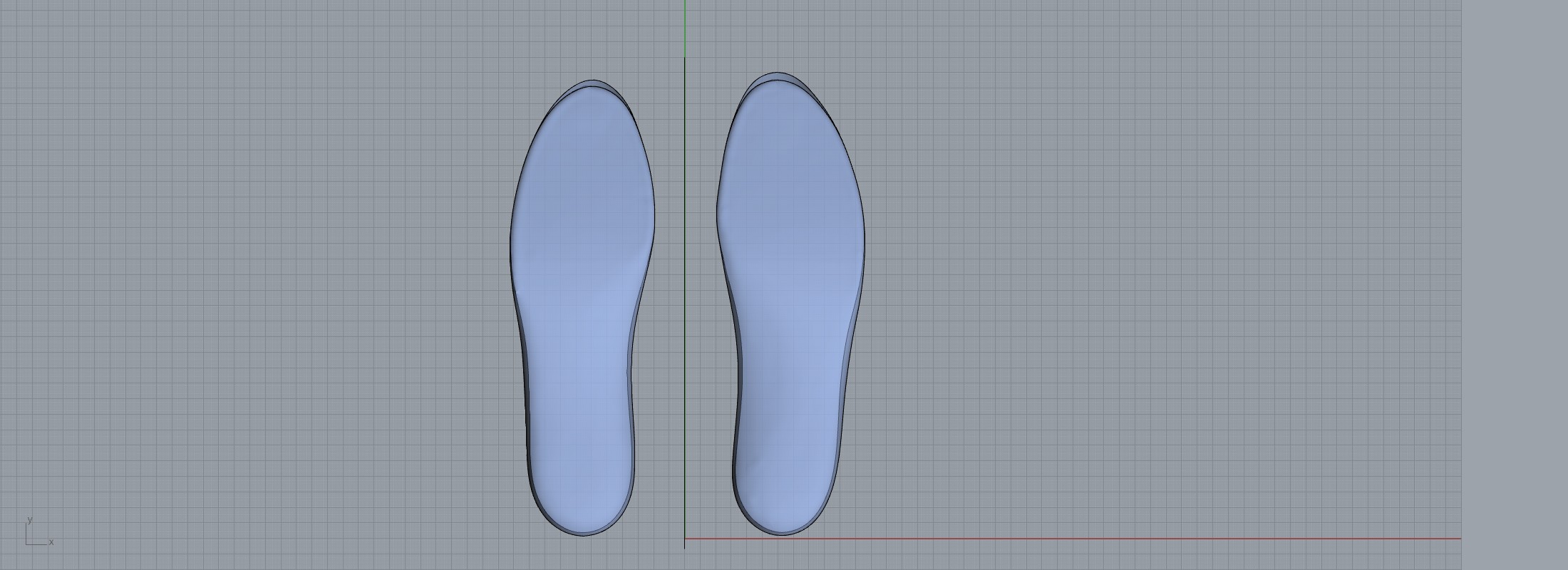
Task: Click the forefoot area of the right insole
Action: click(790, 178)
